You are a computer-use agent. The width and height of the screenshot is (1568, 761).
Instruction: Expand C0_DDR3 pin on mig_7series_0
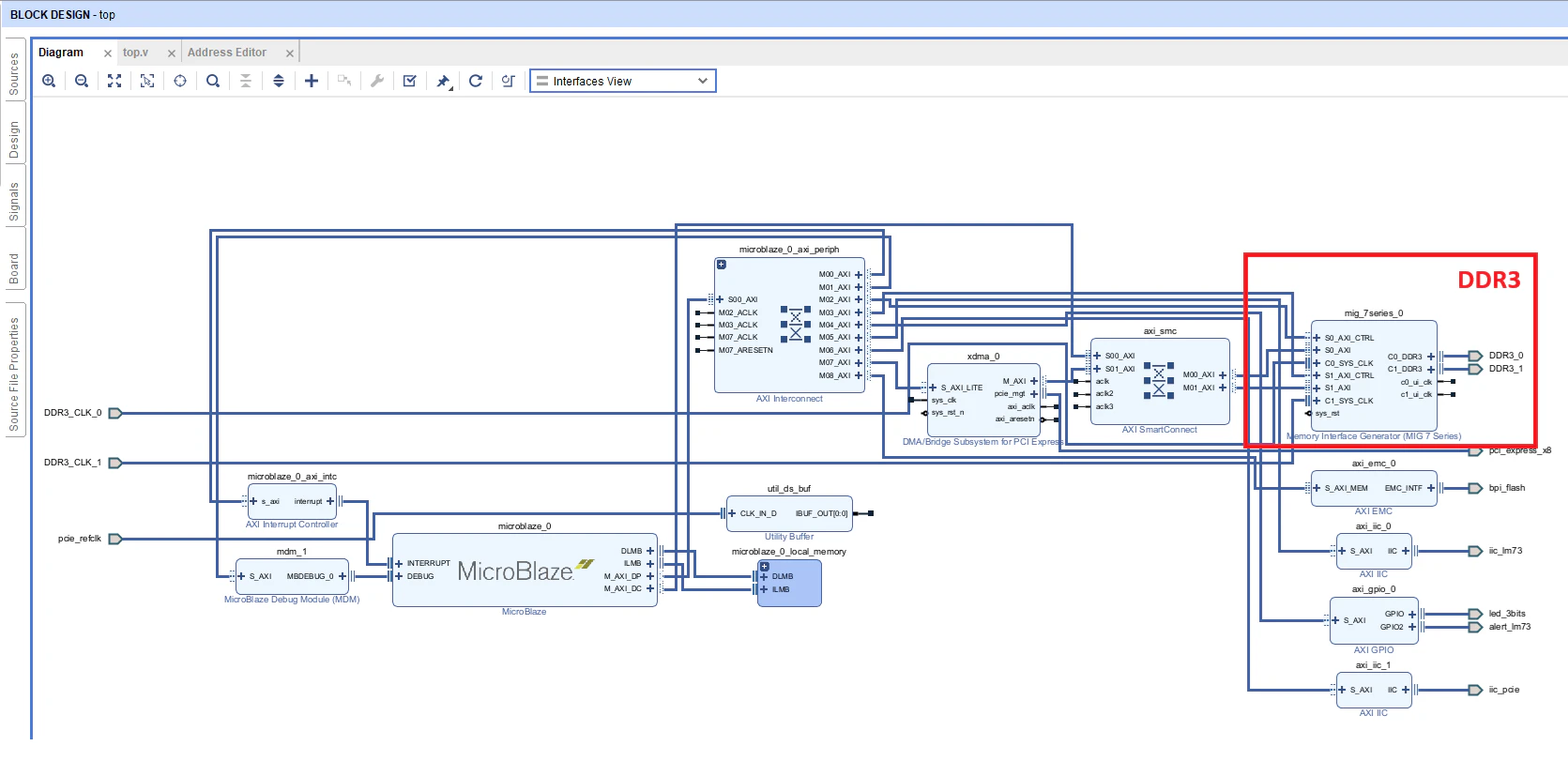coord(1431,357)
